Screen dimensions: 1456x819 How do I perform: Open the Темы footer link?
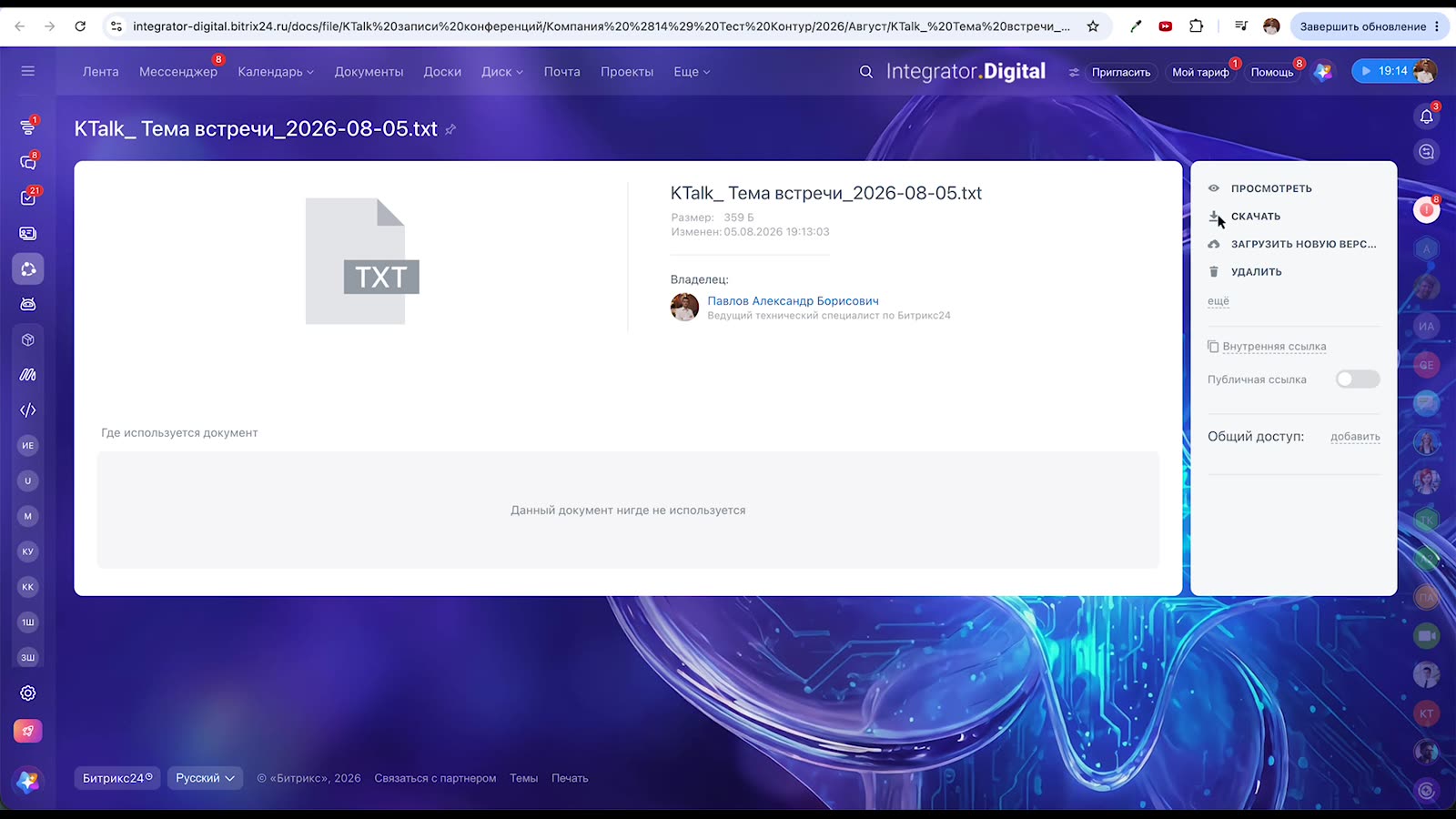coord(523,778)
